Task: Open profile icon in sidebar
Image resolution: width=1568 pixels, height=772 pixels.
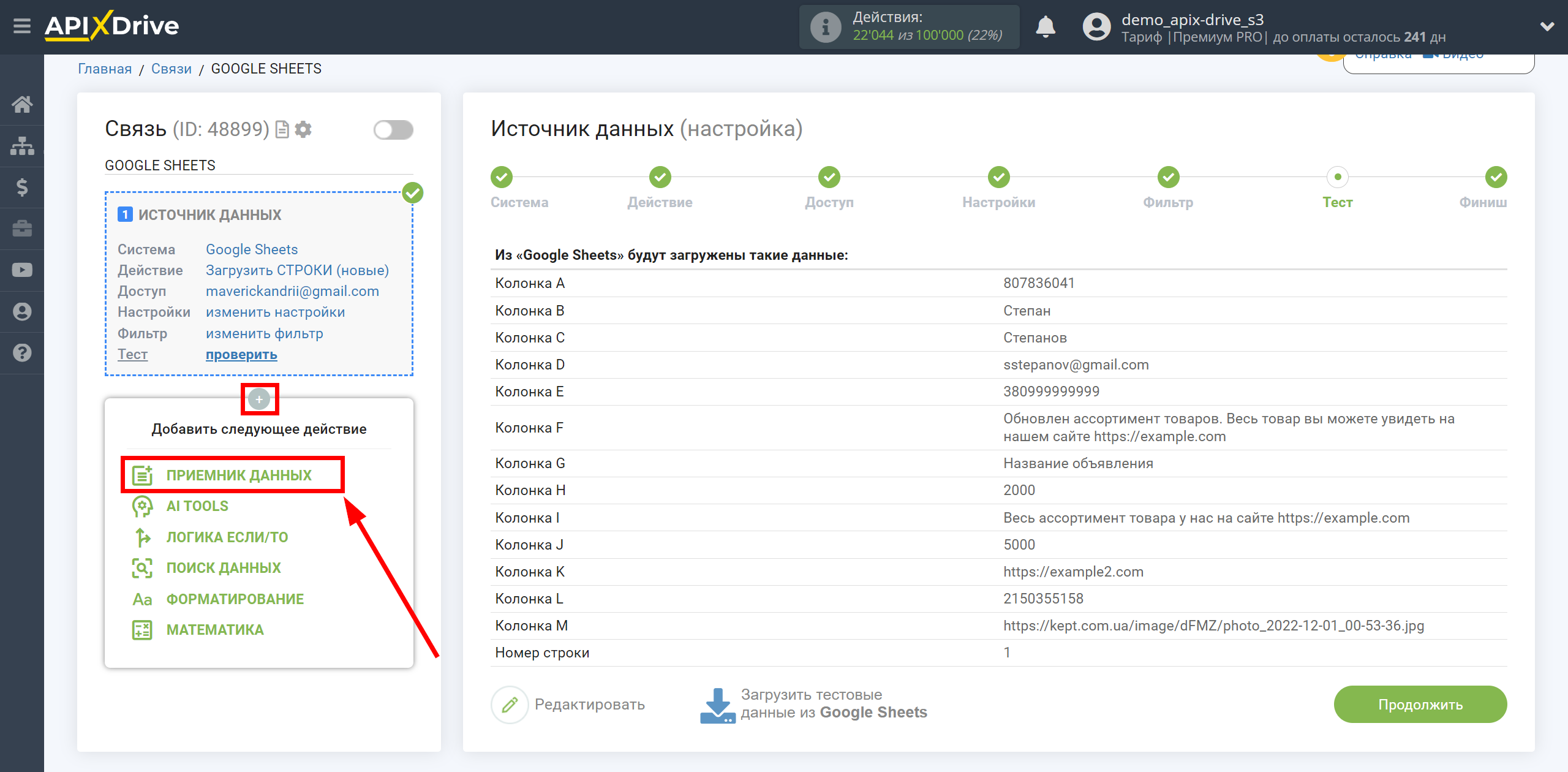Action: (x=22, y=311)
